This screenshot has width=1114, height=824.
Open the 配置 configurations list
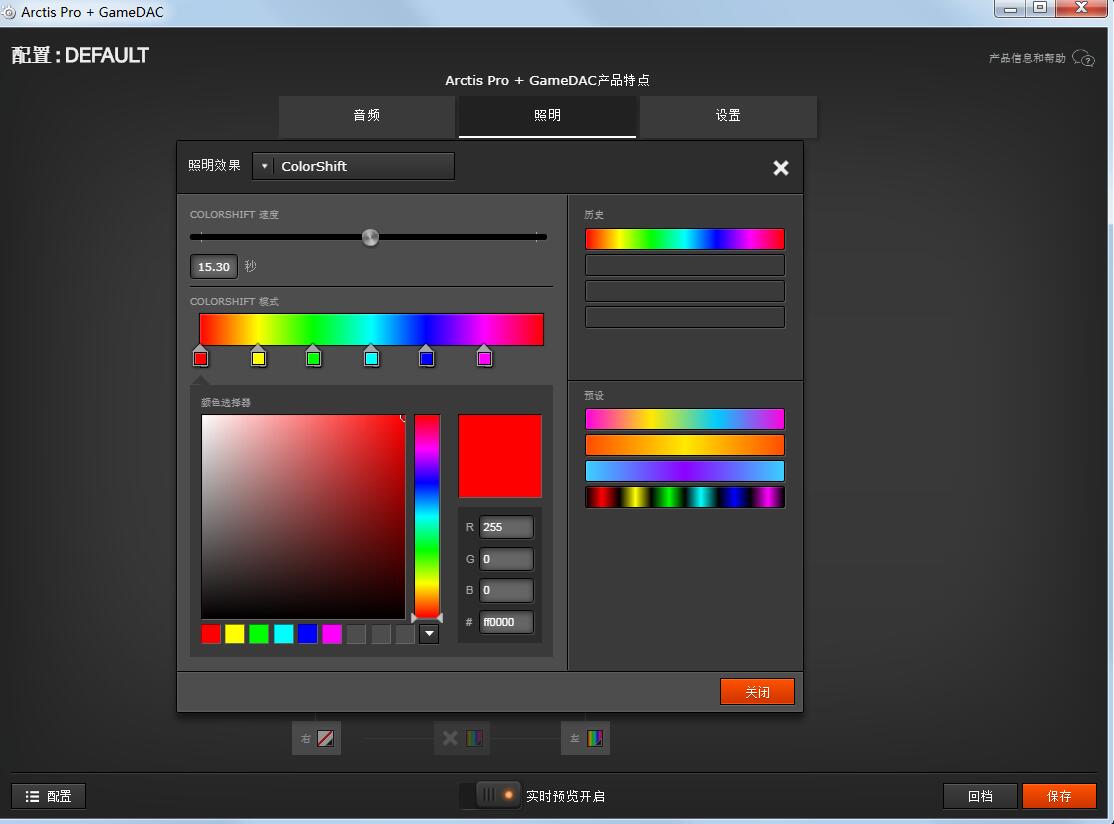tap(48, 796)
